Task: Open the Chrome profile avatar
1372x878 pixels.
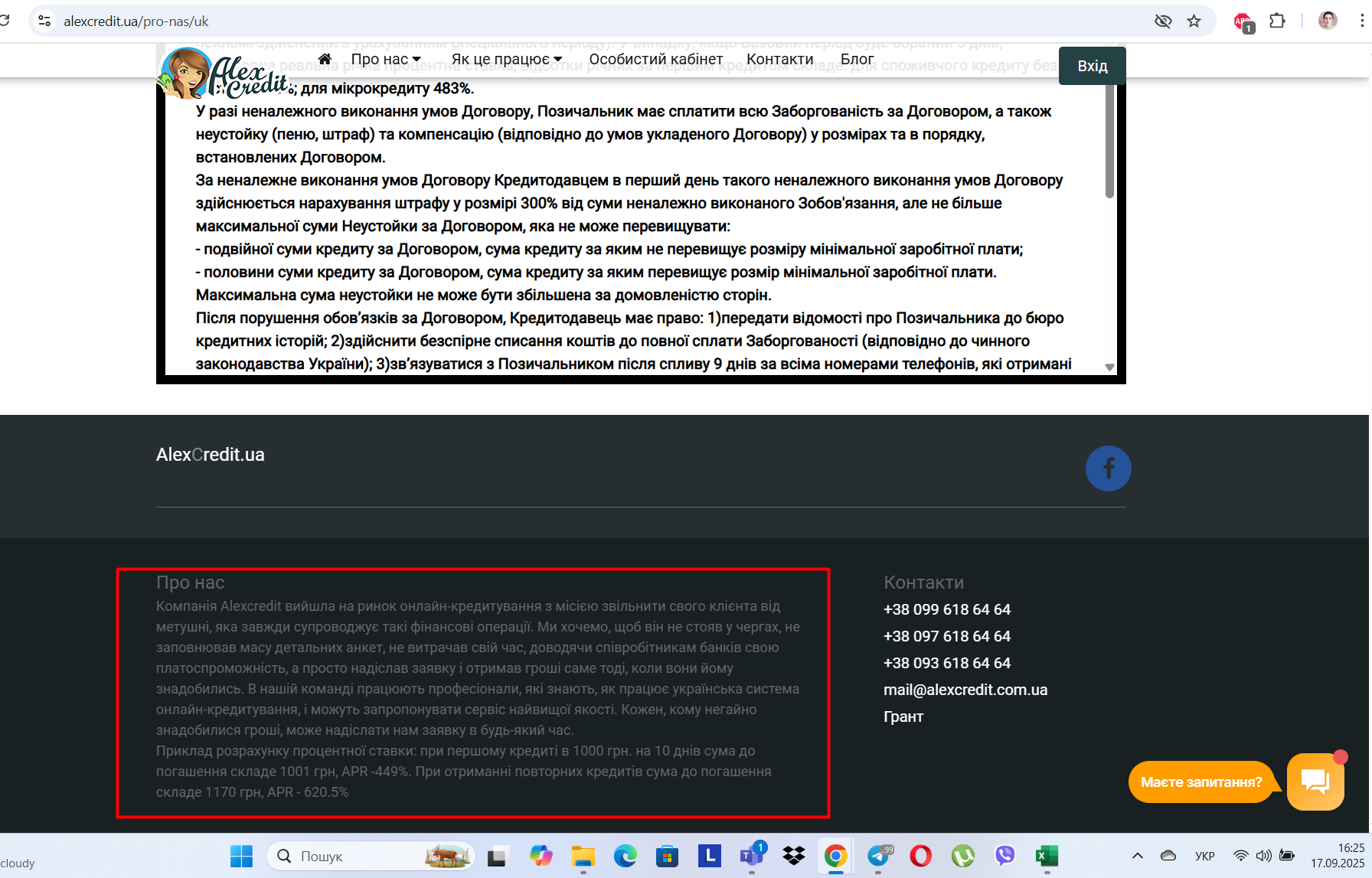Action: [x=1328, y=21]
